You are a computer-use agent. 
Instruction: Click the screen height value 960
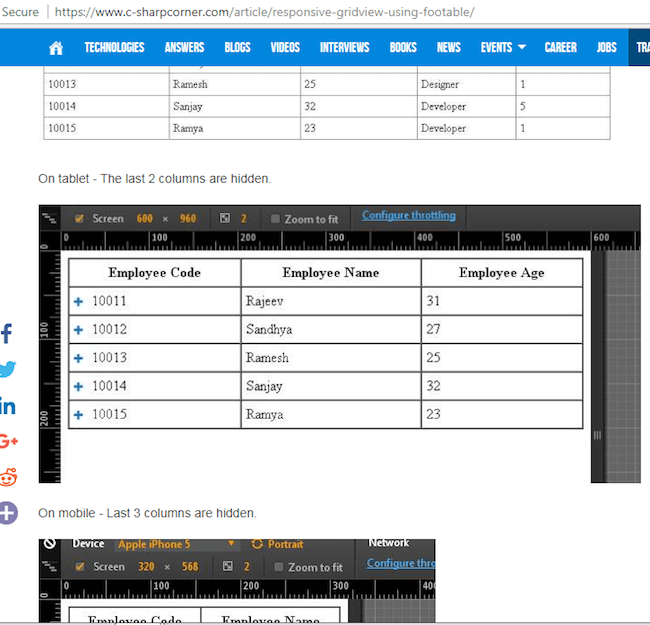coord(188,218)
